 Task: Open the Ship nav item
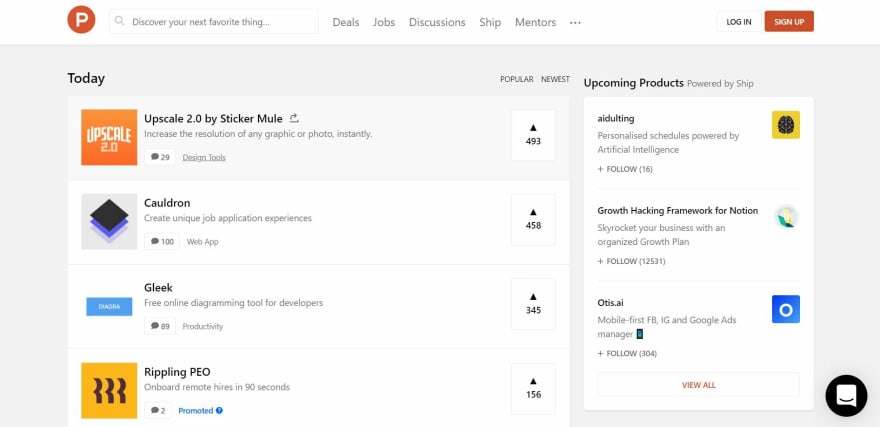click(x=490, y=22)
